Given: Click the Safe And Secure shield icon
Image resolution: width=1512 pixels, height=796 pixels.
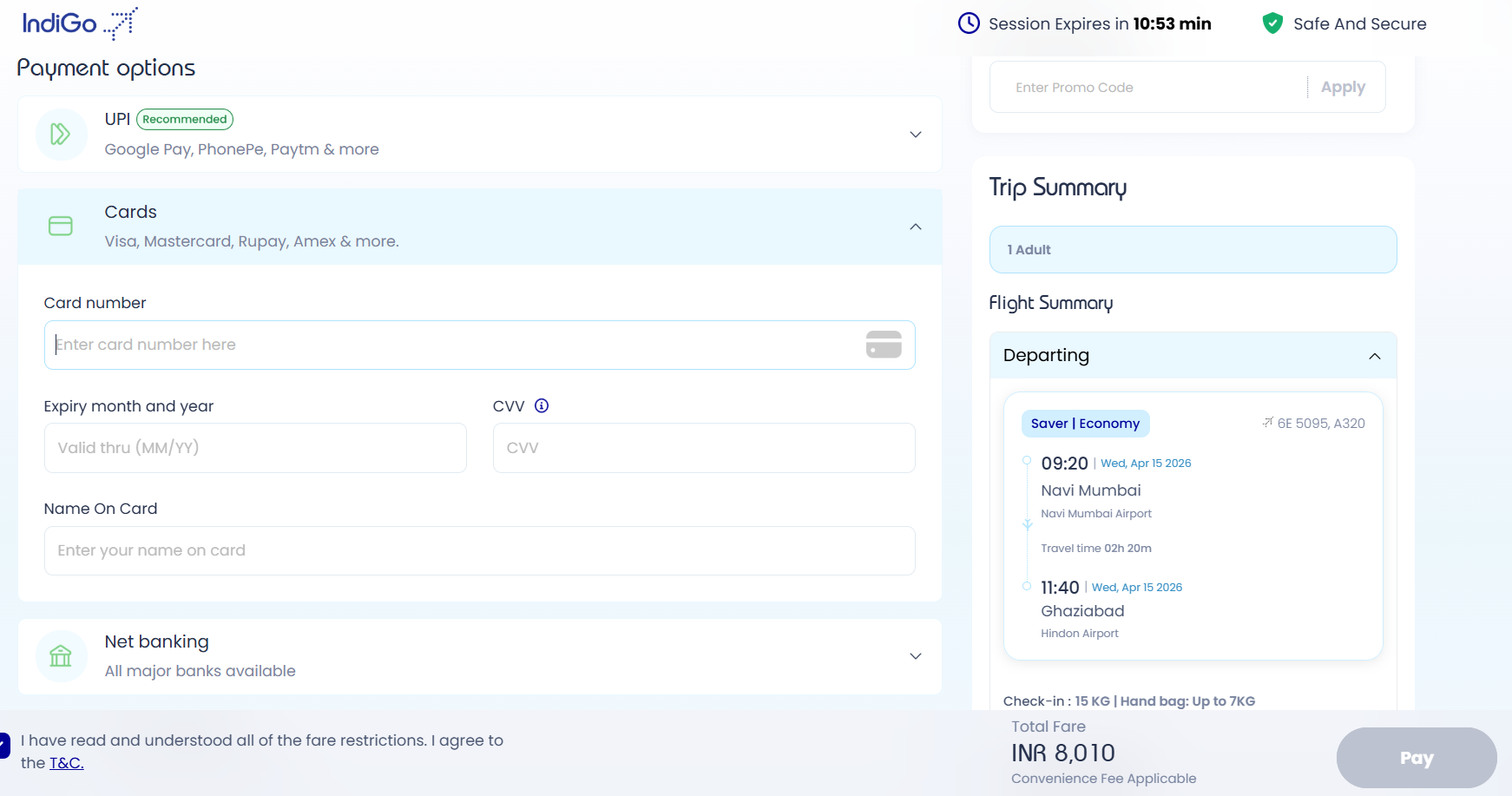Looking at the screenshot, I should 1272,23.
